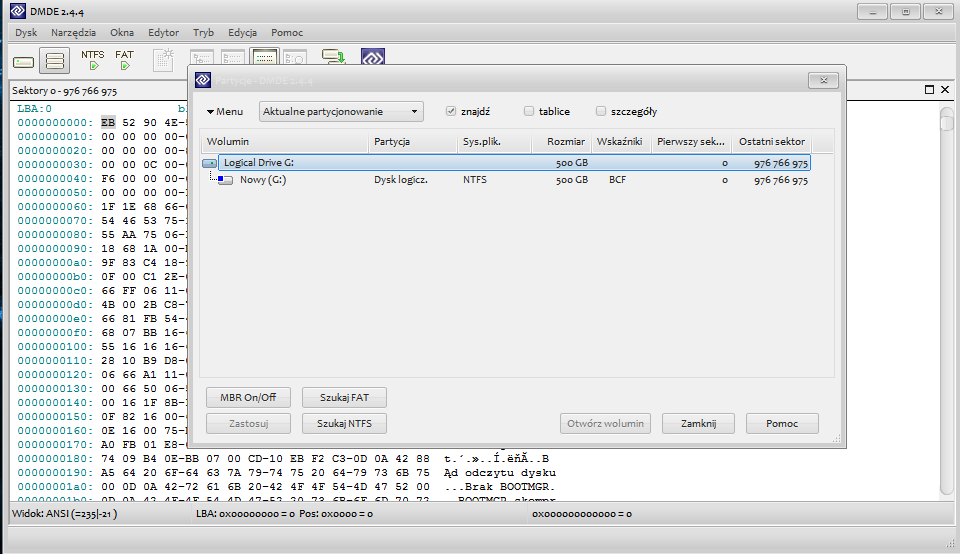Viewport: 960px width, 554px height.
Task: Click the Partycje dialog title icon
Action: pyautogui.click(x=203, y=80)
